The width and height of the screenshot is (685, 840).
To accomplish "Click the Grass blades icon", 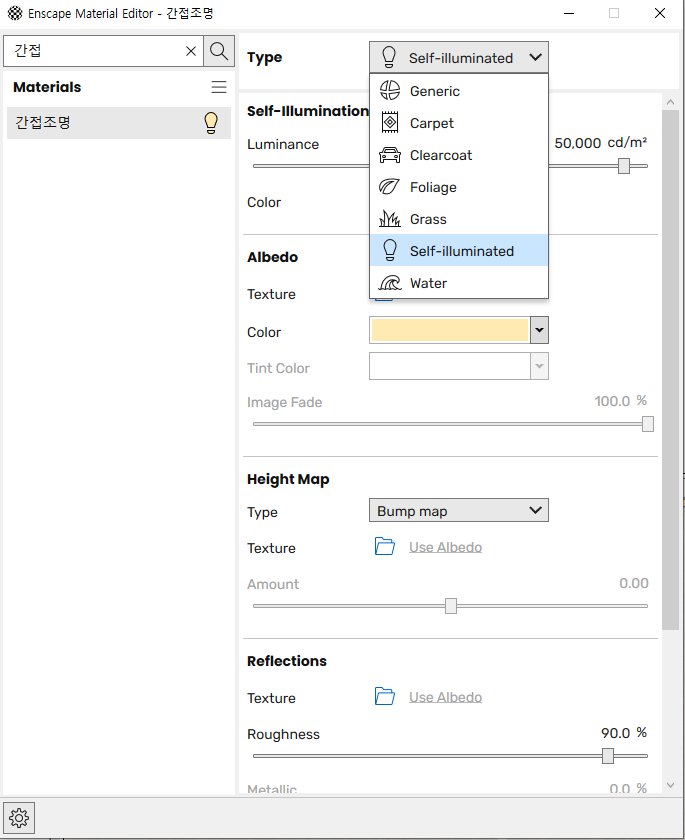I will tap(389, 219).
